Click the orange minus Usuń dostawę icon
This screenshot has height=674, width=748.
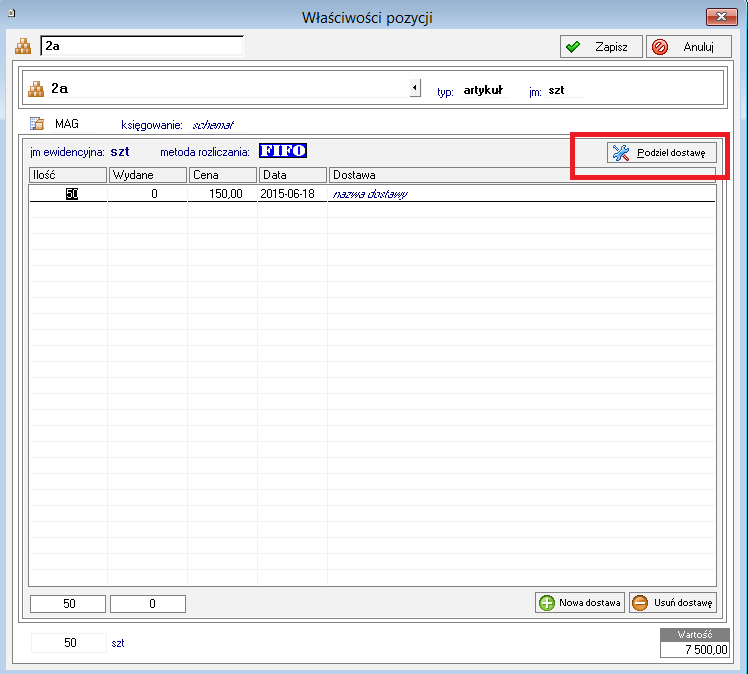[x=640, y=603]
